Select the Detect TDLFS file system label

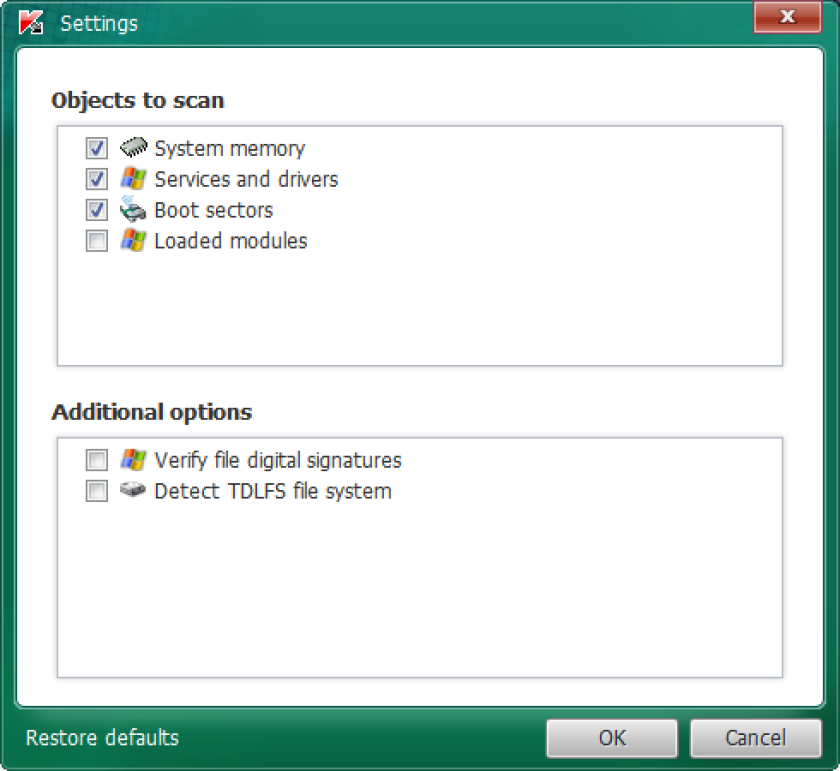point(273,491)
